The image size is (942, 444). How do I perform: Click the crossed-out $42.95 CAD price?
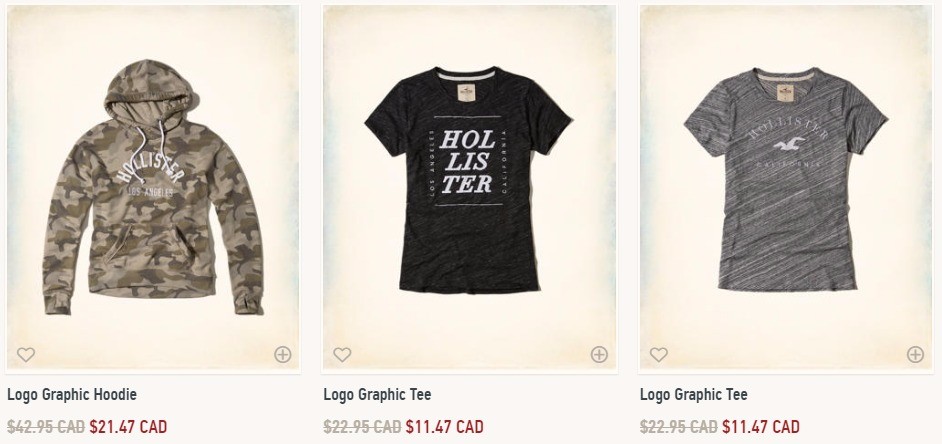[46, 426]
